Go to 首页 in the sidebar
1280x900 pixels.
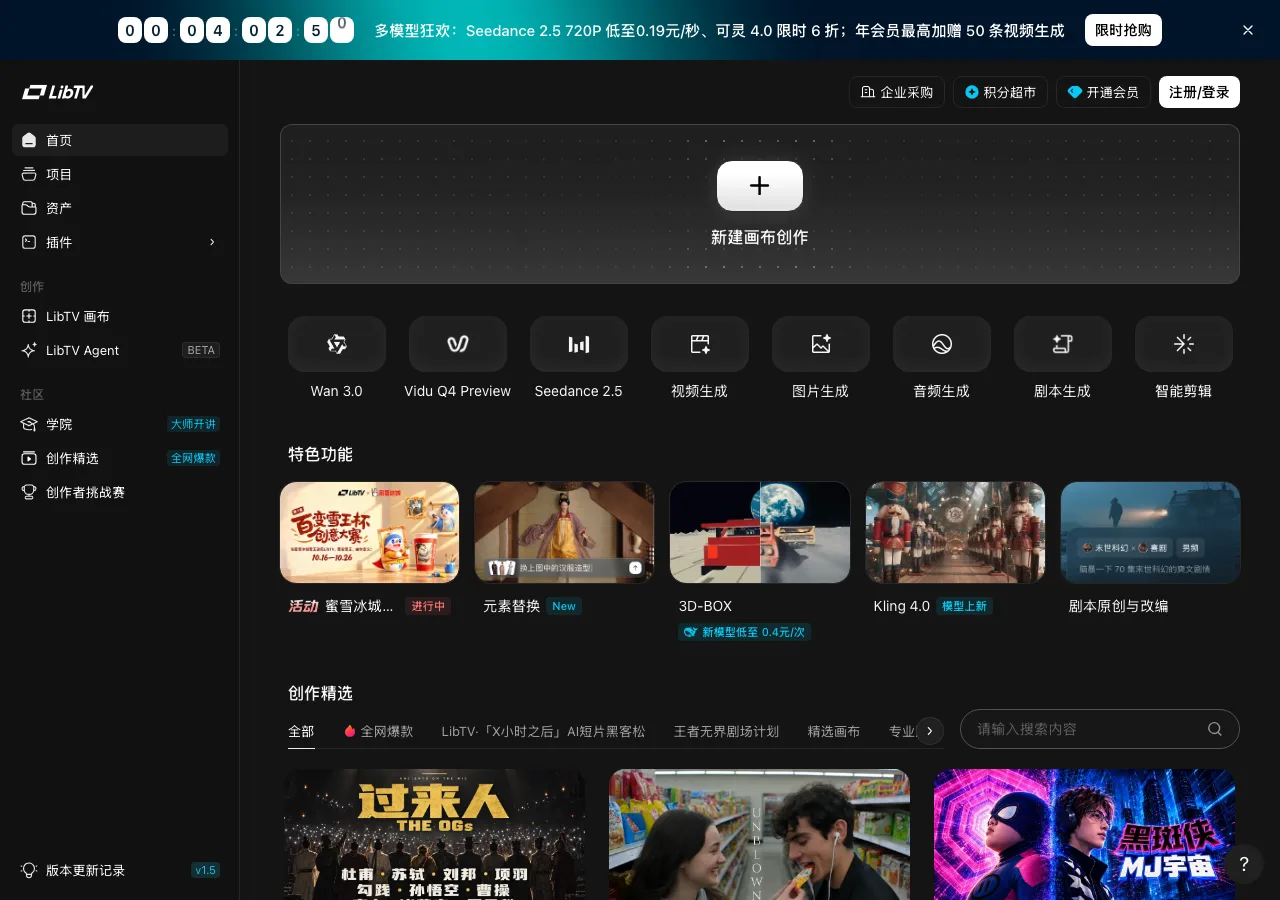pos(120,140)
